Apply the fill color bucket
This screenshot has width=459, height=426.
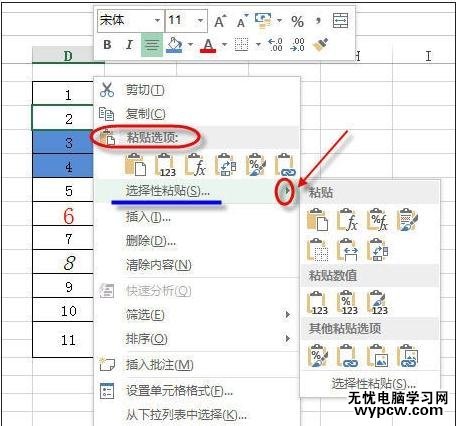coord(174,45)
